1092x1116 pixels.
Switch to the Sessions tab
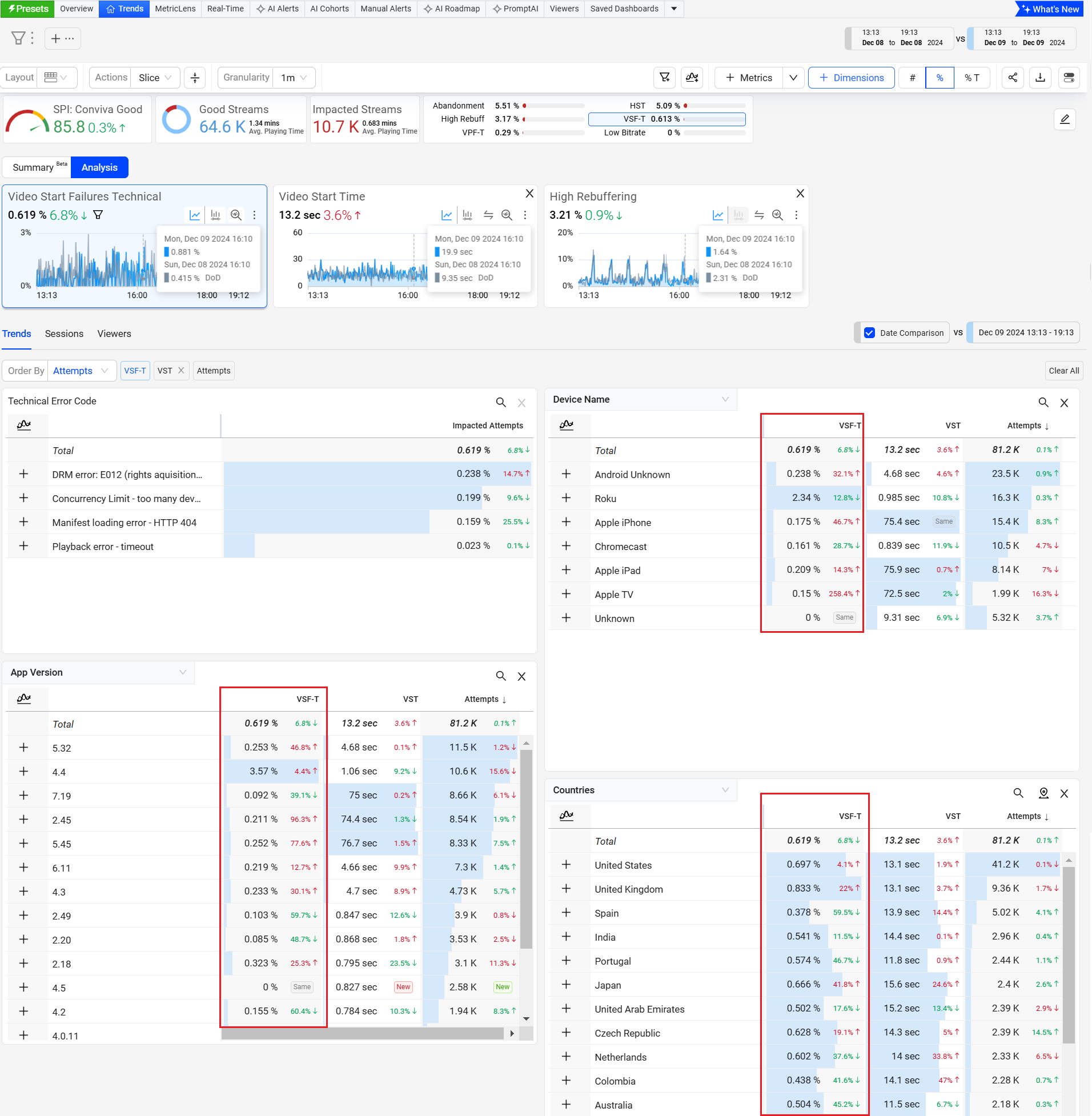tap(64, 334)
